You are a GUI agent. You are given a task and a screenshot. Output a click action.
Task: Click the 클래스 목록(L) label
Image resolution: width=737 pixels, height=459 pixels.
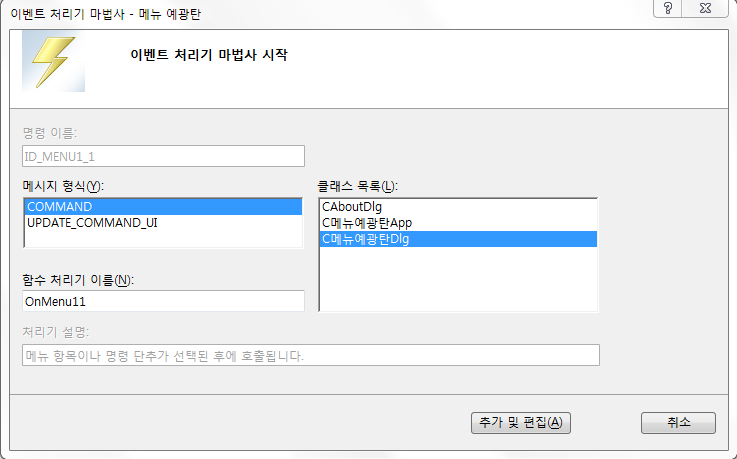[x=358, y=186]
